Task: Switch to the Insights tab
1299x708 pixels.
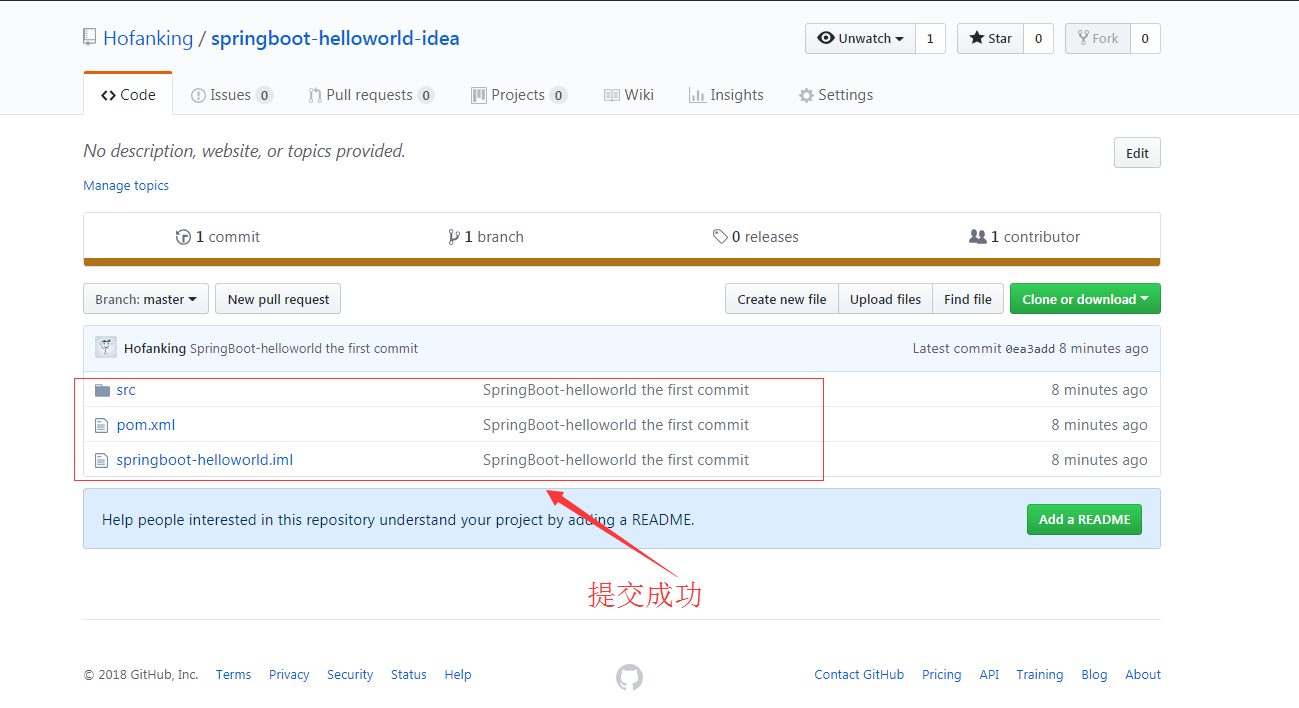Action: pyautogui.click(x=726, y=95)
